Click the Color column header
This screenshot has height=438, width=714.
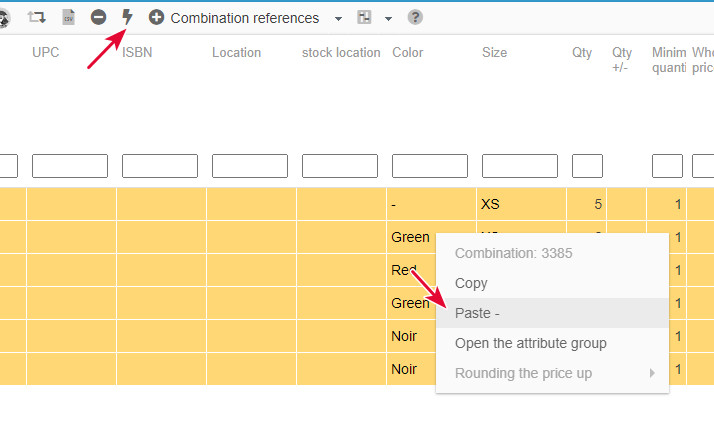pos(408,52)
